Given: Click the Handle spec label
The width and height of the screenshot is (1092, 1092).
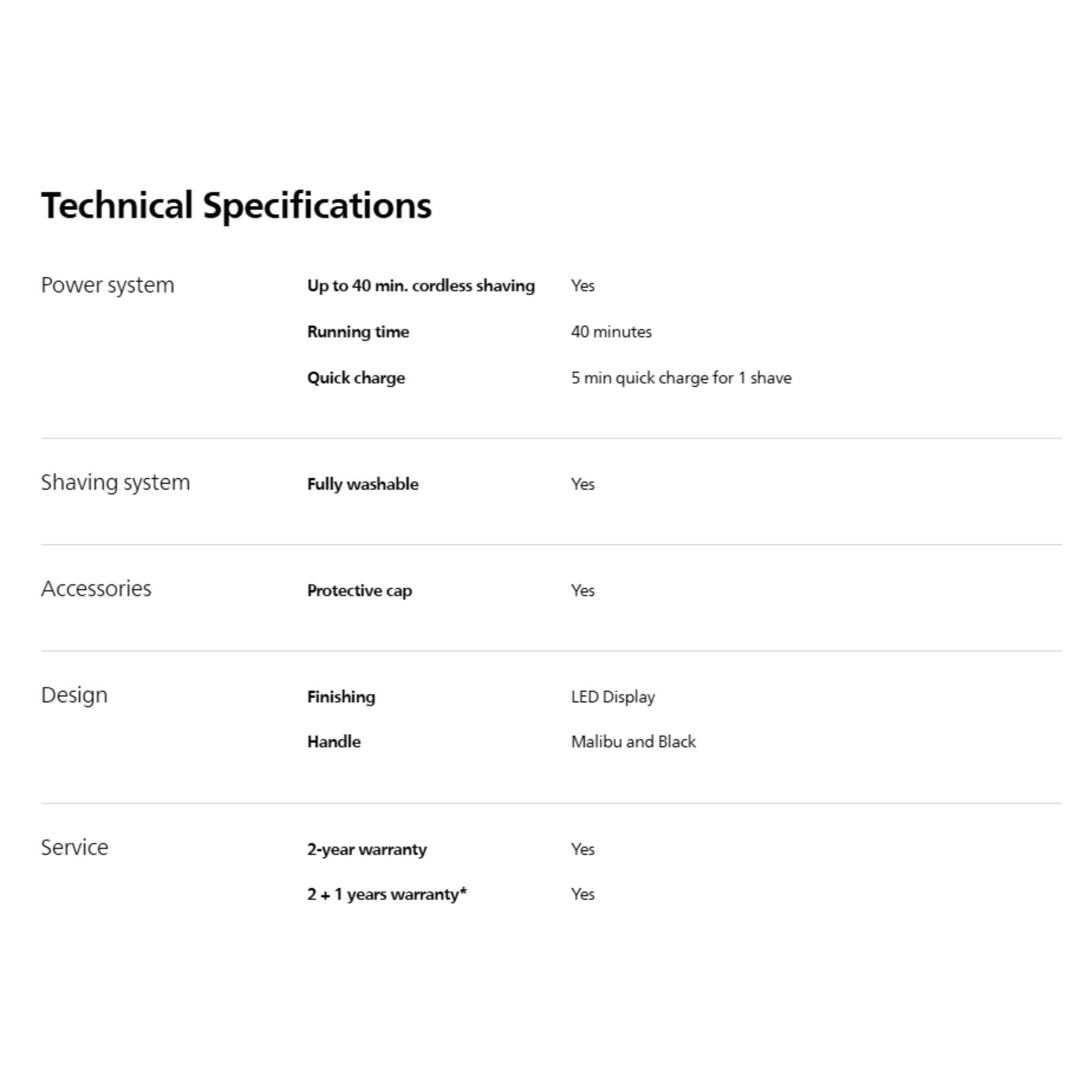Looking at the screenshot, I should 333,742.
